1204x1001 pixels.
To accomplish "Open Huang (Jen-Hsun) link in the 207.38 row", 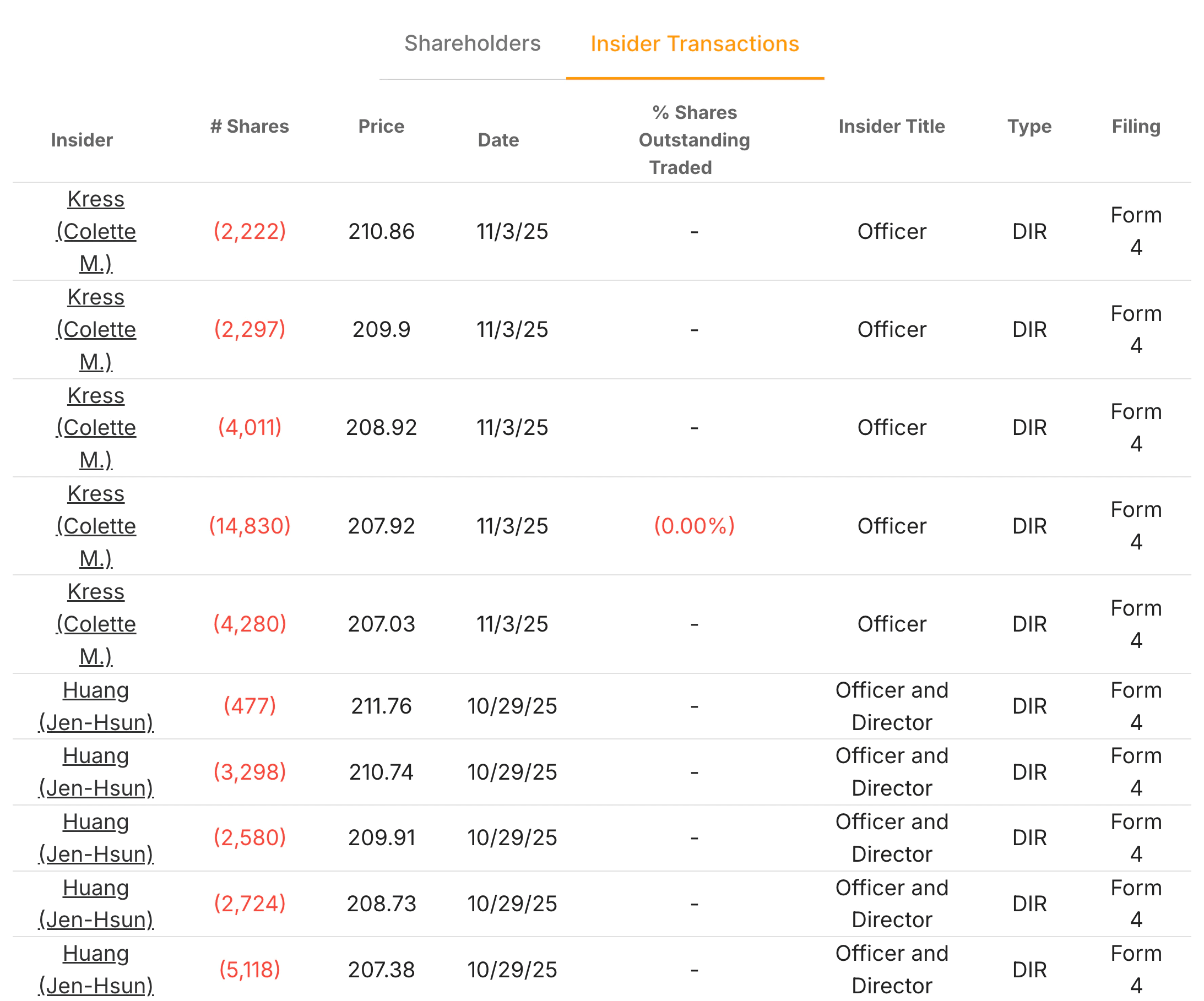I will 96,970.
